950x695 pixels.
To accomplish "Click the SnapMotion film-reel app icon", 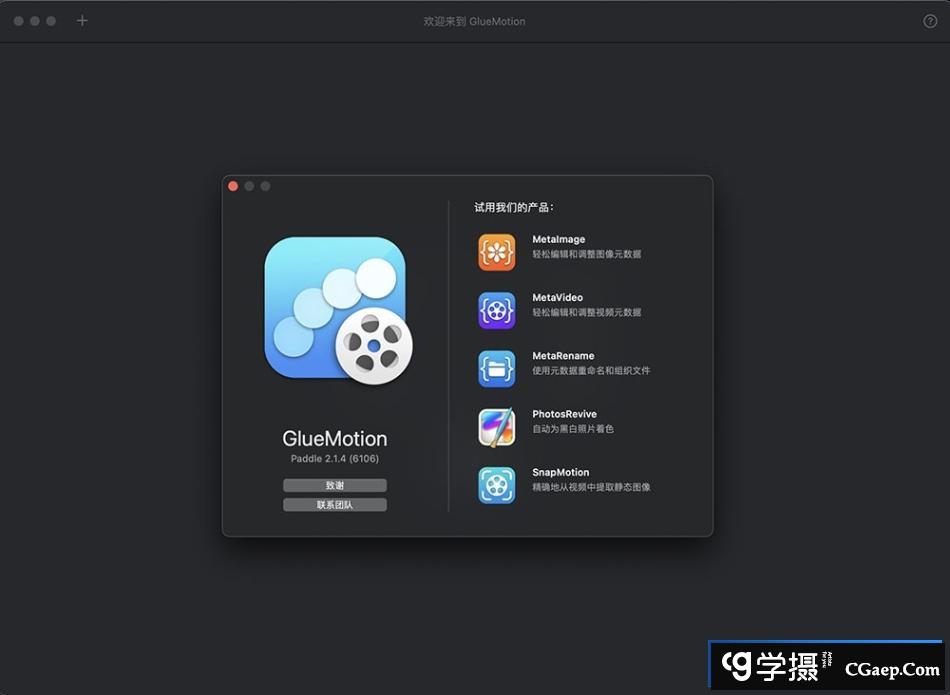I will [x=497, y=485].
